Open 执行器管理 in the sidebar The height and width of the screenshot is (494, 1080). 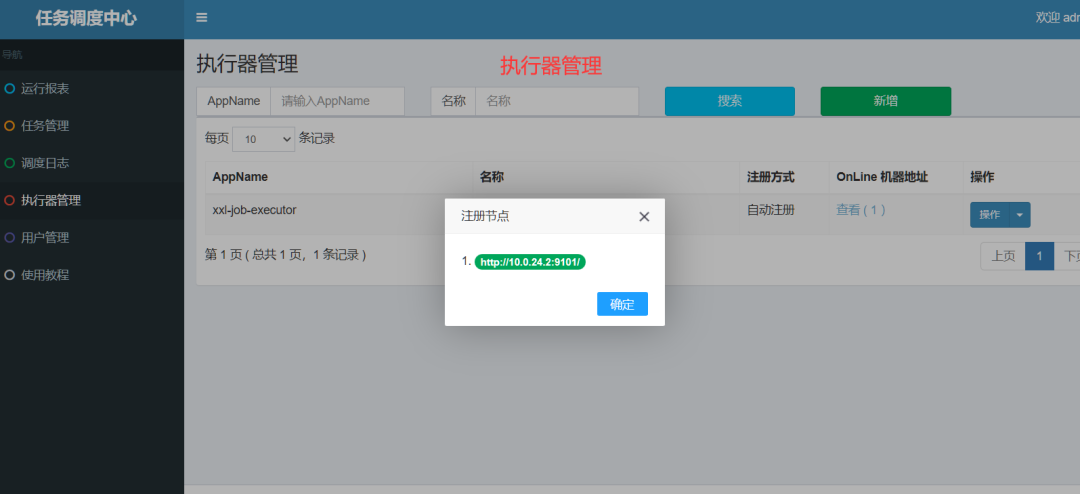[x=92, y=200]
